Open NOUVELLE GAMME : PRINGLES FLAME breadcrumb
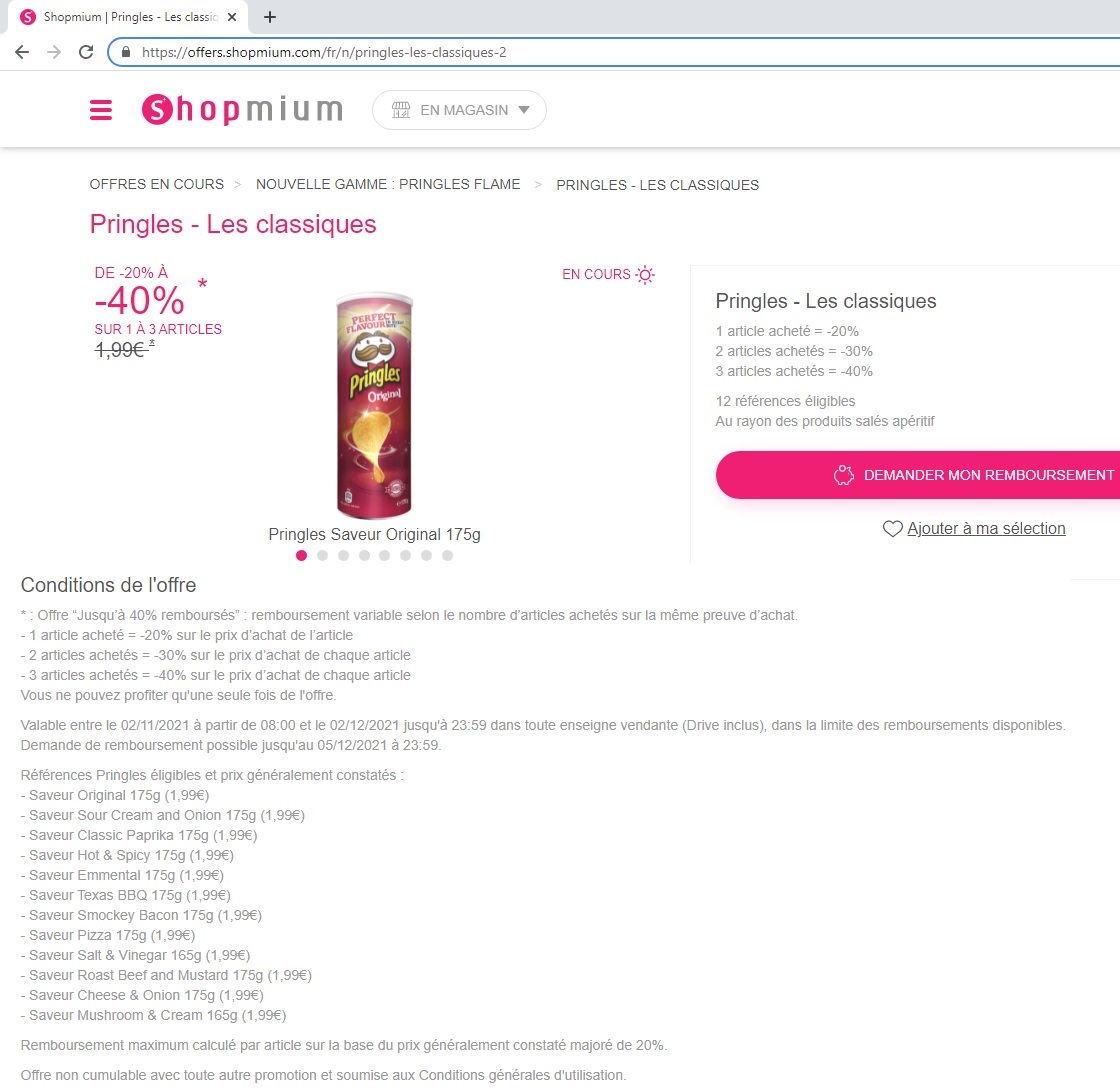This screenshot has height=1092, width=1120. point(388,184)
